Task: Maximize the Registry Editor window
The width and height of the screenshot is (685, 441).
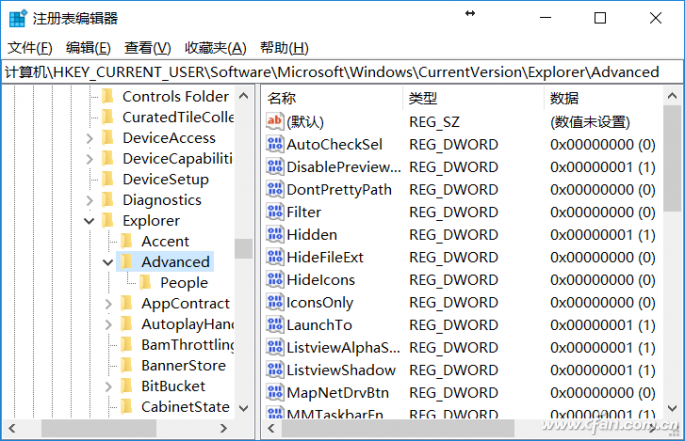Action: (x=600, y=18)
